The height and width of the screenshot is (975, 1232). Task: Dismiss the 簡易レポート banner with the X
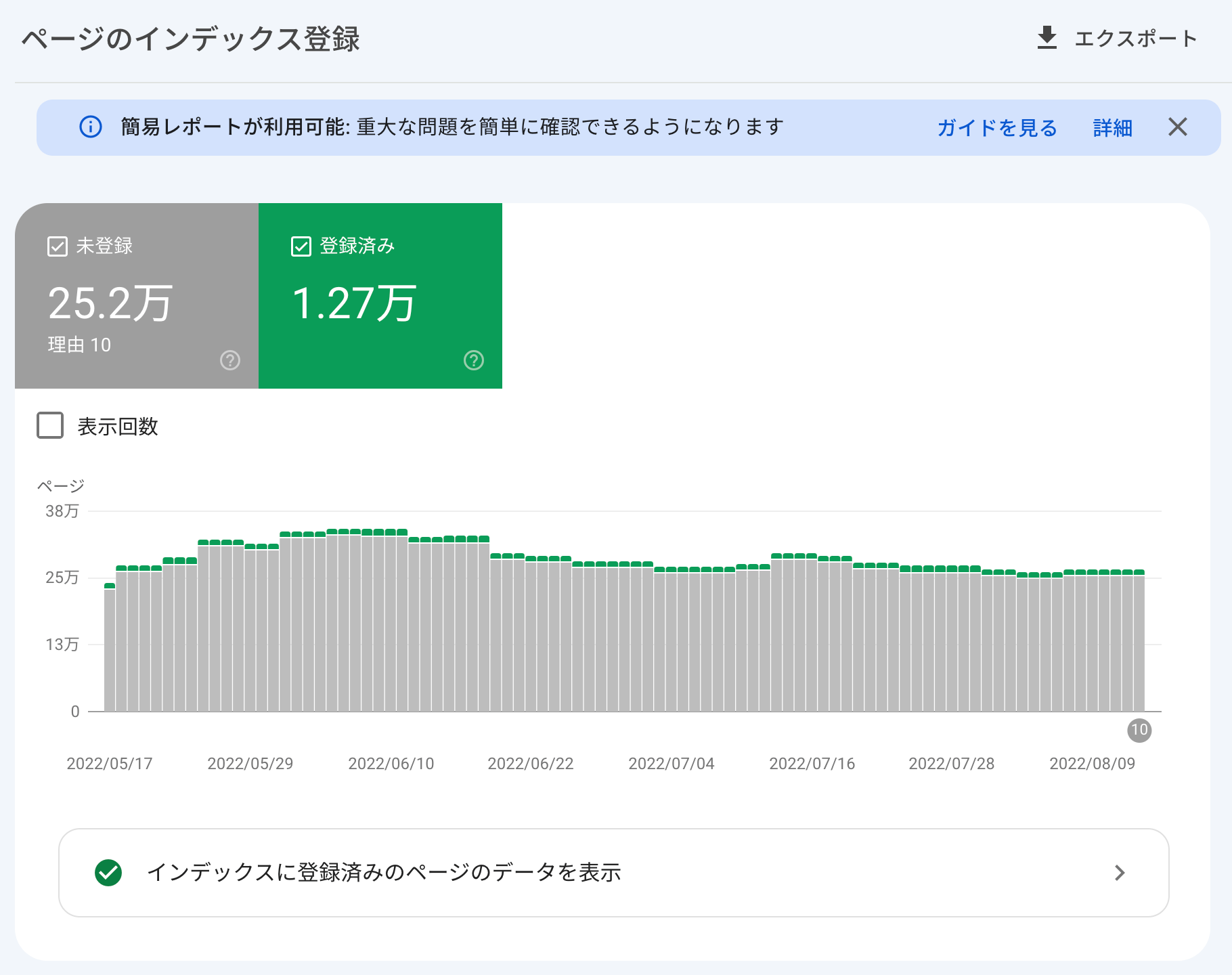tap(1178, 127)
